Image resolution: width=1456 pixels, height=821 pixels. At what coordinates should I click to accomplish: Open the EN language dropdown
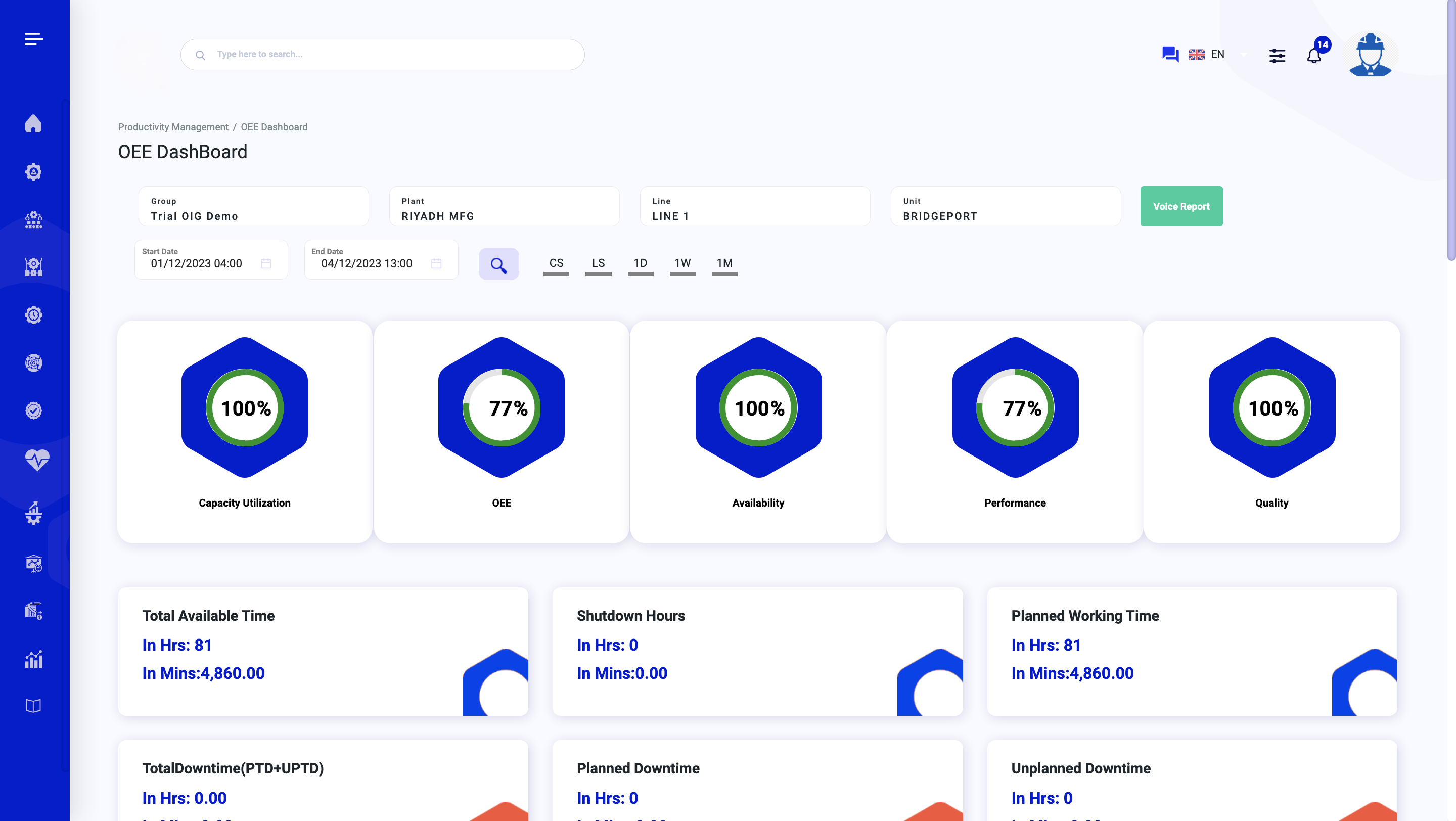[1218, 54]
